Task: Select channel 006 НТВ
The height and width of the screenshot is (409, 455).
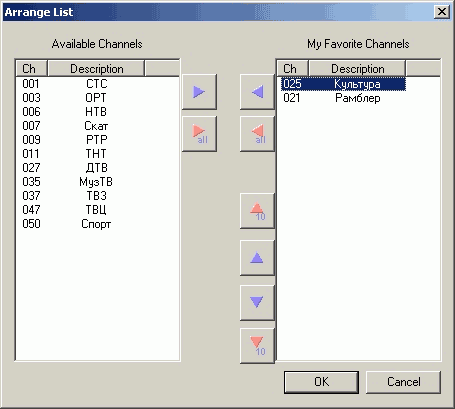Action: tap(81, 112)
